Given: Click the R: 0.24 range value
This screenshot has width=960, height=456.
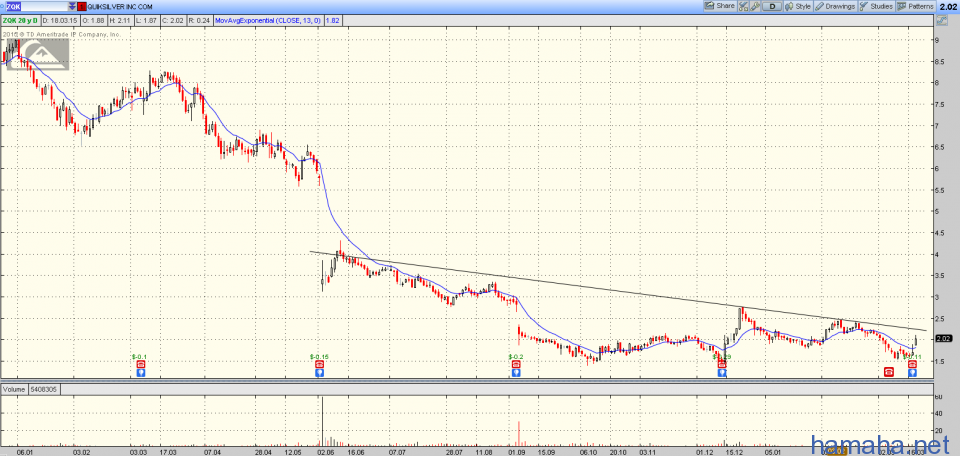Looking at the screenshot, I should [x=201, y=20].
